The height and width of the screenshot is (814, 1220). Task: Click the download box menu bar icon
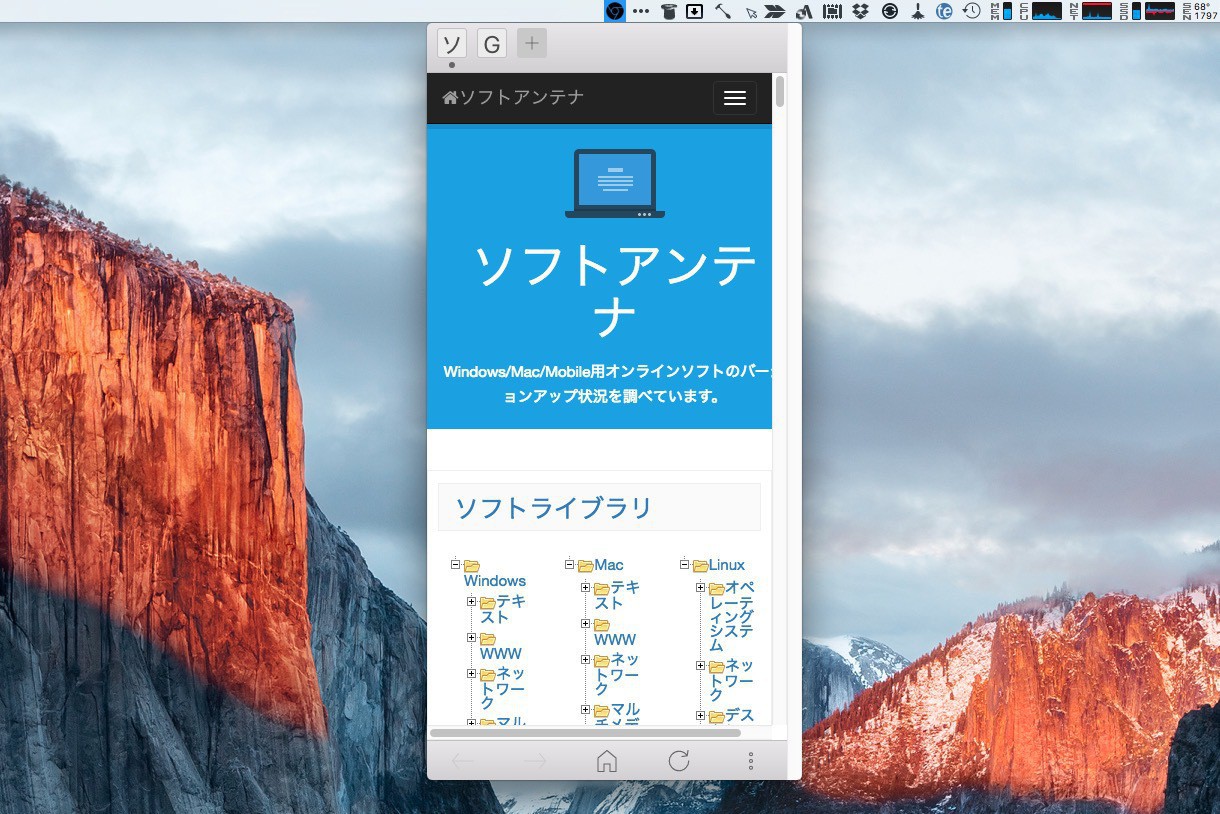[x=694, y=11]
